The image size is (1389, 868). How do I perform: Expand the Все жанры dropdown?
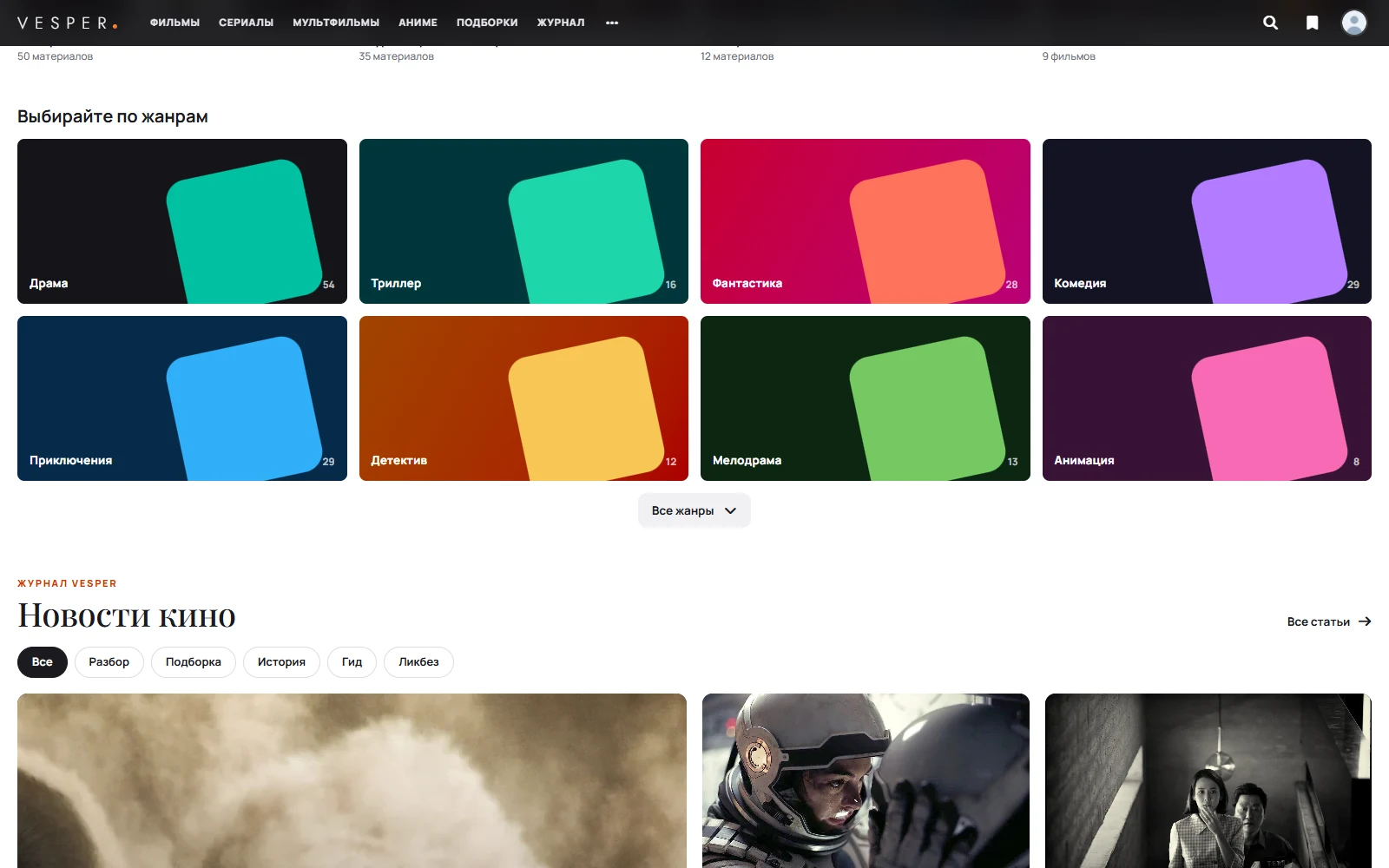coord(694,510)
